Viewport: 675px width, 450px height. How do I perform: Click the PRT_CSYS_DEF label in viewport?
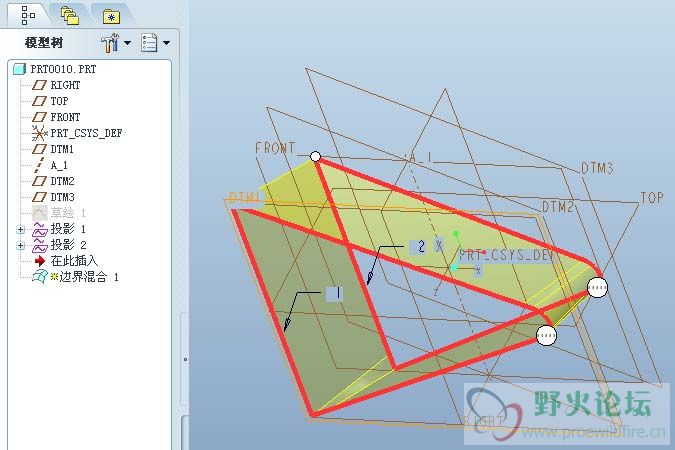(506, 255)
